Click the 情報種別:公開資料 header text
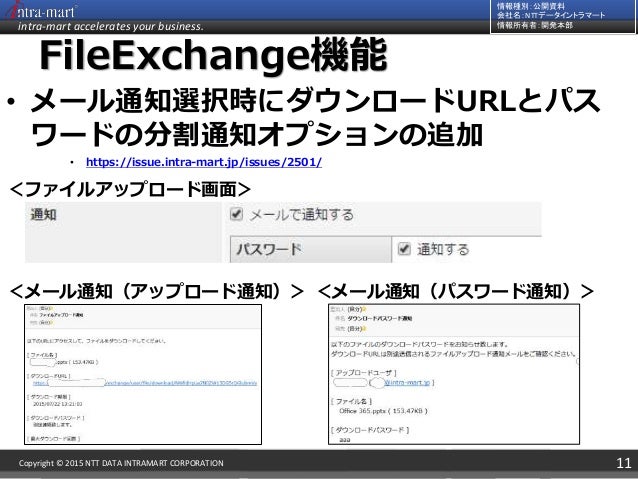The width and height of the screenshot is (638, 479). coord(531,6)
